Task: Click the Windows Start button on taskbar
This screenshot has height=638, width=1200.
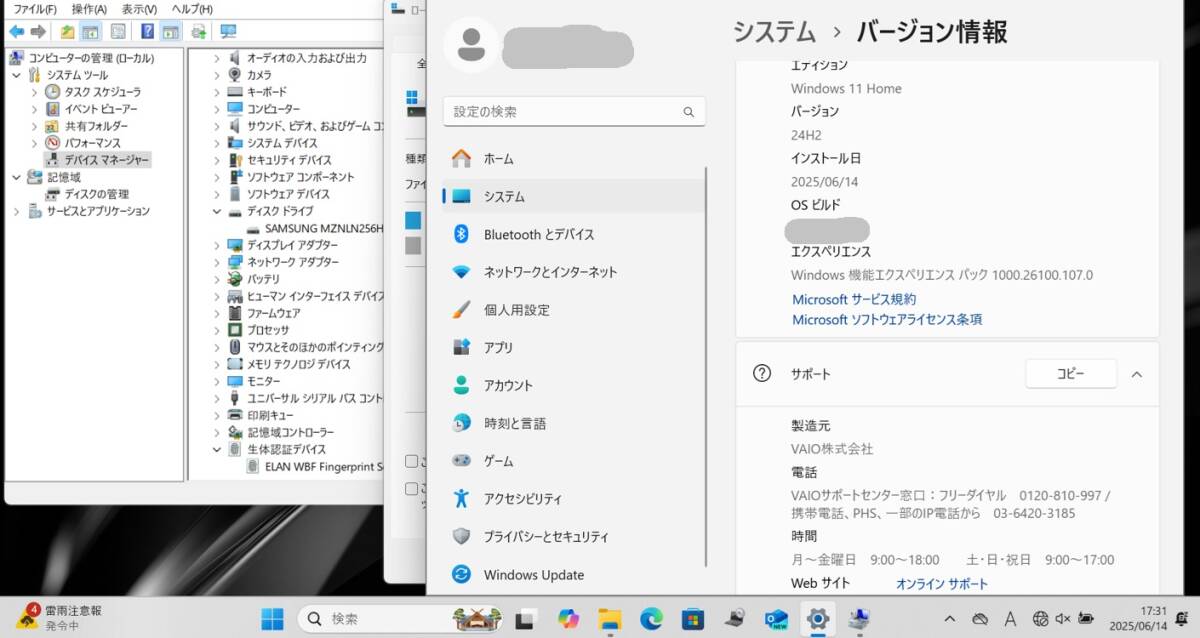Action: point(272,619)
